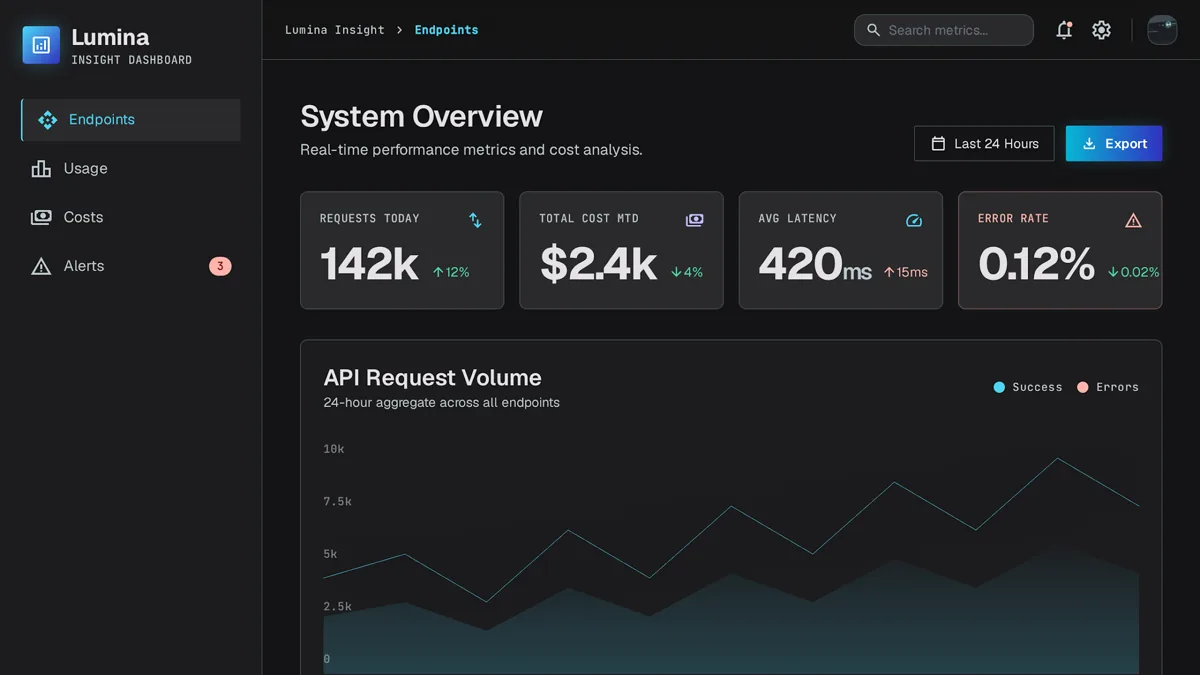Toggle Success series in chart legend
This screenshot has width=1200, height=675.
1028,387
